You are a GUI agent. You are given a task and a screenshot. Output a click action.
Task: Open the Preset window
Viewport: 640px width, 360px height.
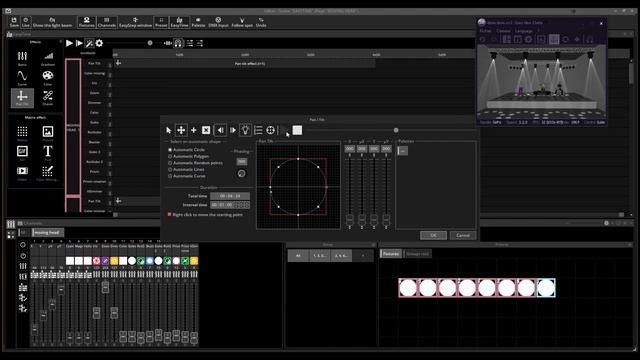161,22
